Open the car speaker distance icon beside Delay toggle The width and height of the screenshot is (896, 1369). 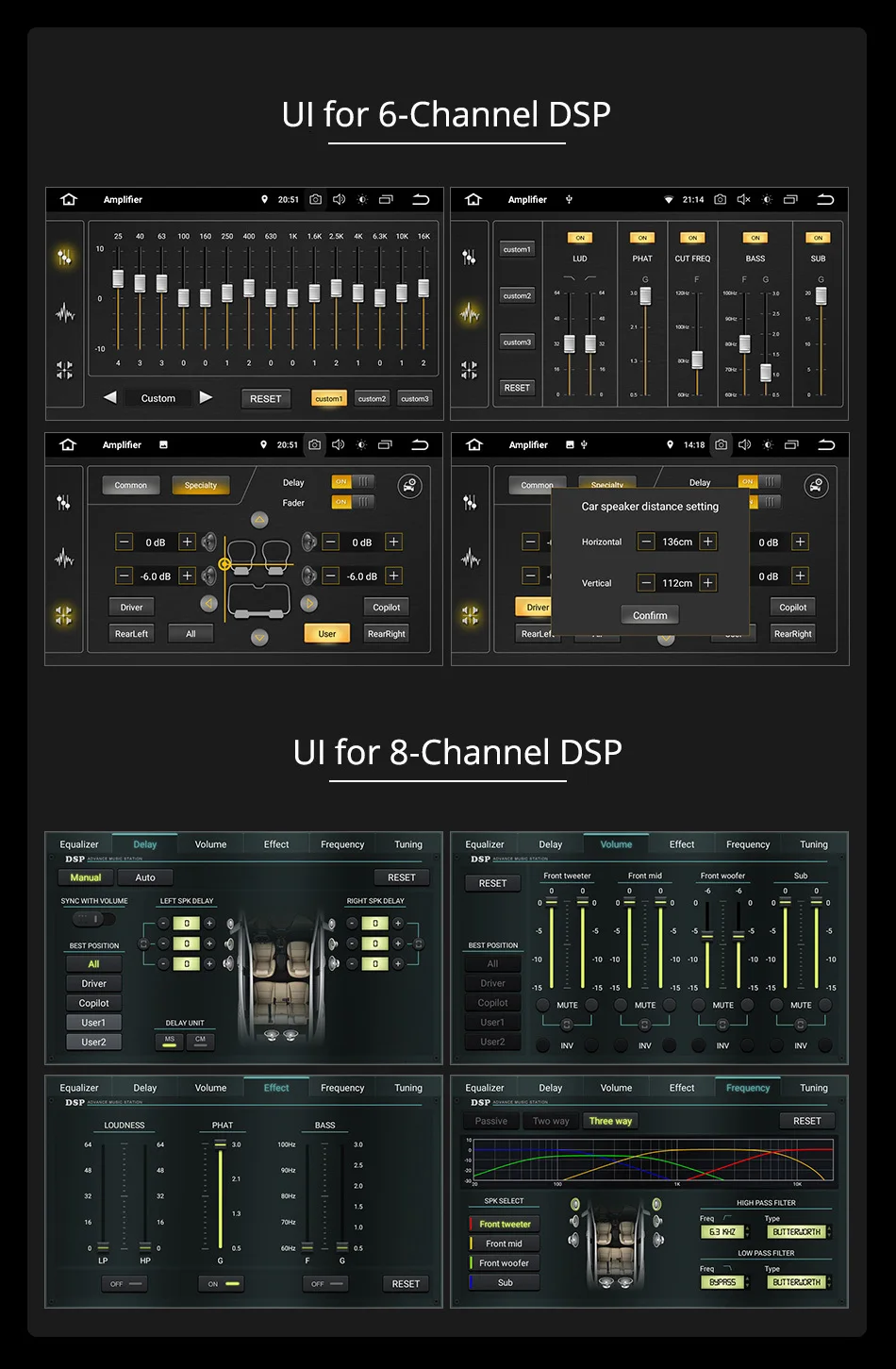point(409,486)
